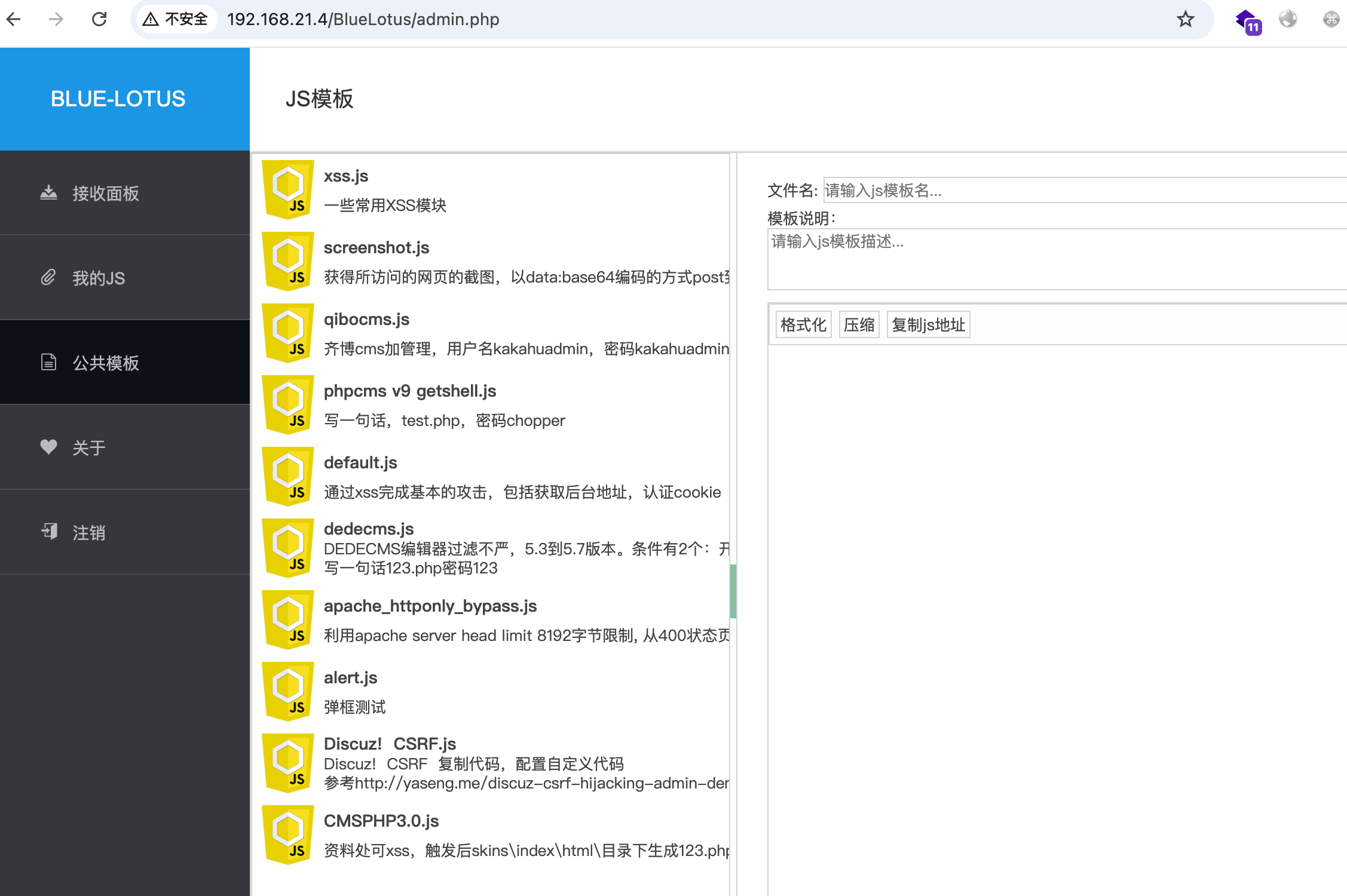Select the default.js template title
The height and width of the screenshot is (896, 1347).
tap(360, 463)
